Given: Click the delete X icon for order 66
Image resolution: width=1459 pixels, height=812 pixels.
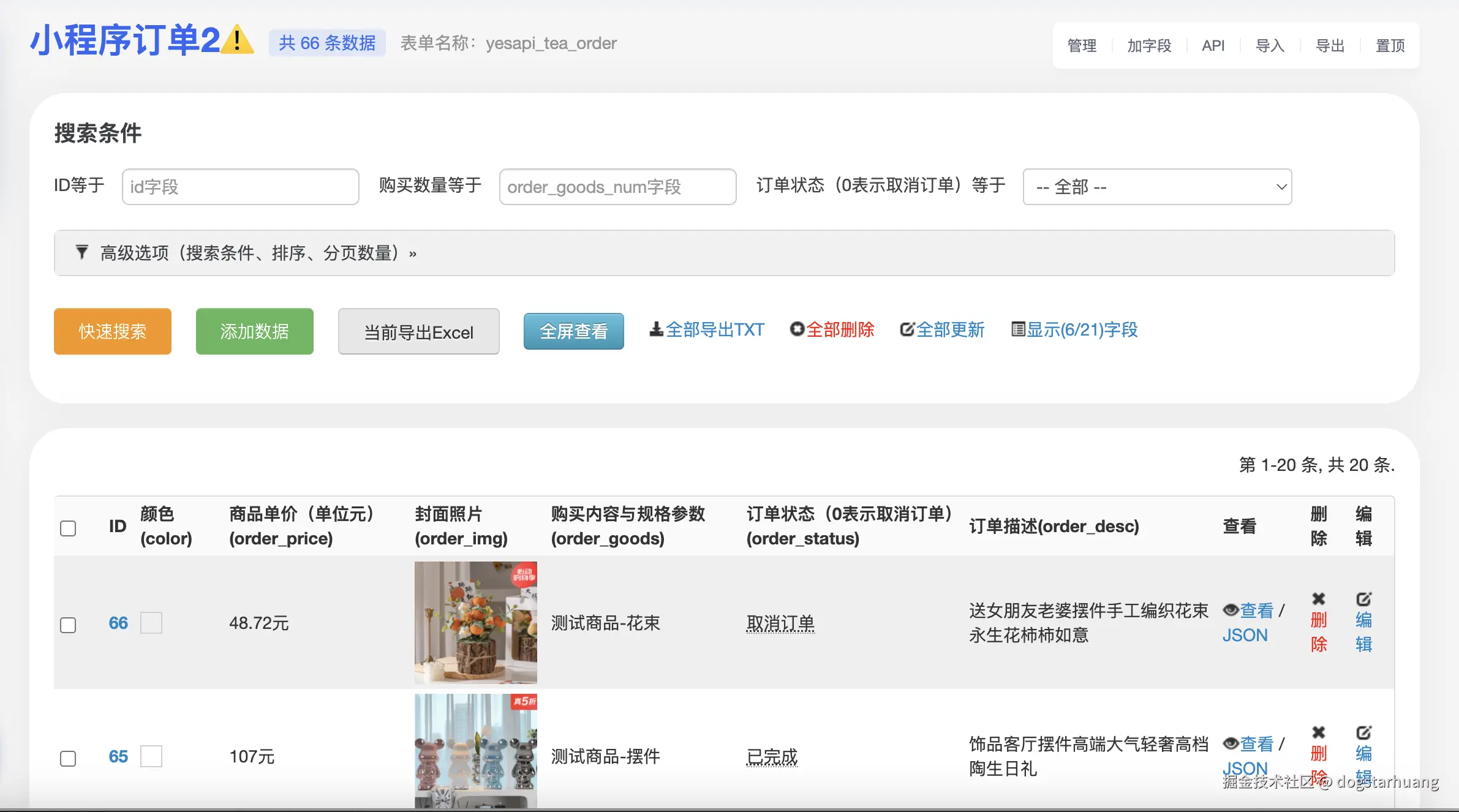Looking at the screenshot, I should point(1318,599).
